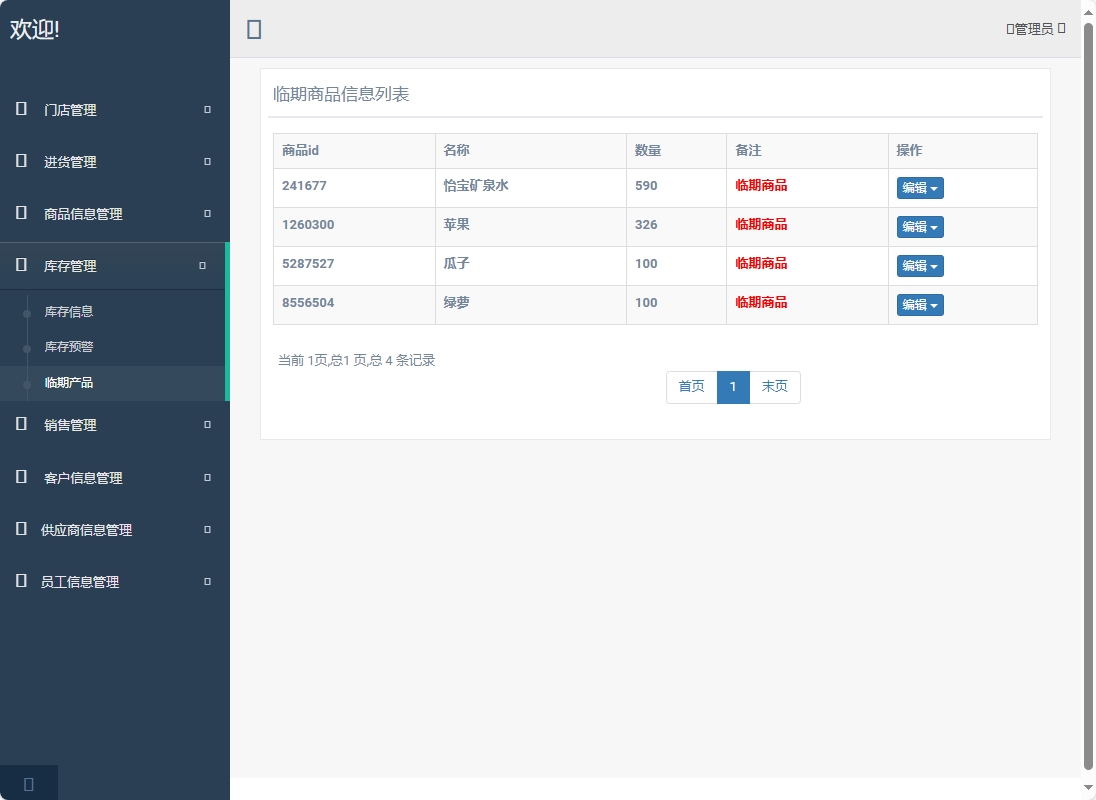Open the 编辑 dropdown for 绿萝
Viewport: 1096px width, 800px height.
[x=919, y=304]
